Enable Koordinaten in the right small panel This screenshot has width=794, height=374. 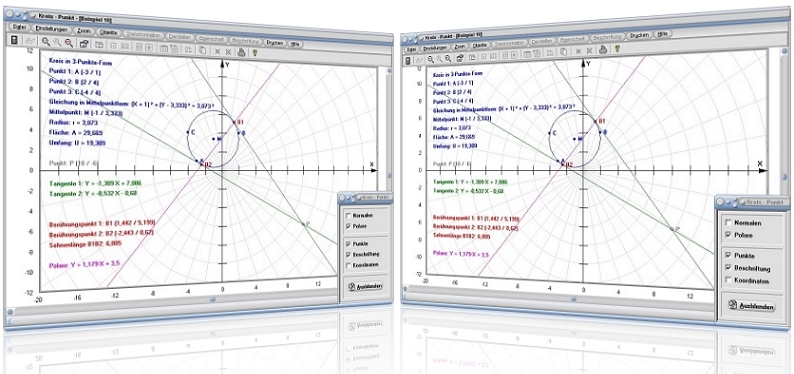pyautogui.click(x=728, y=280)
